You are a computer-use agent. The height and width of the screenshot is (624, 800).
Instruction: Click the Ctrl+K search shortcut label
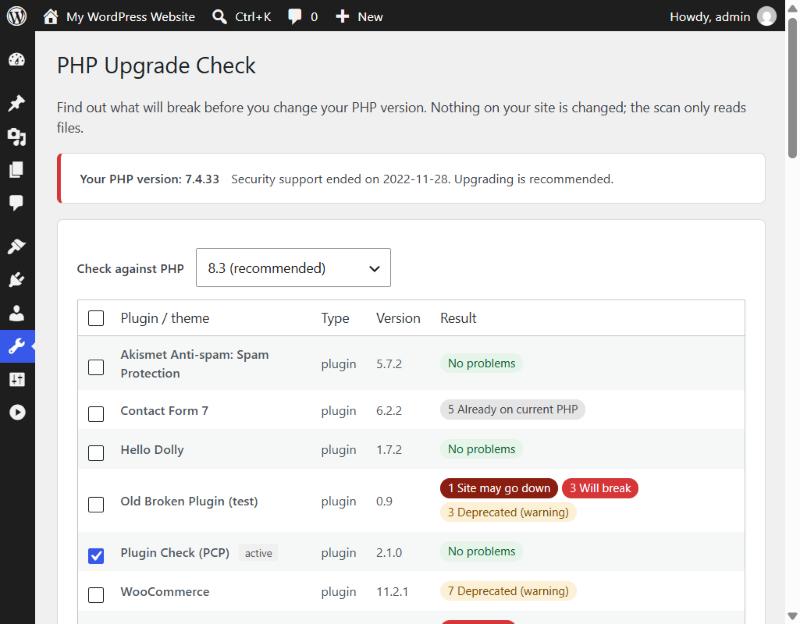click(x=253, y=17)
